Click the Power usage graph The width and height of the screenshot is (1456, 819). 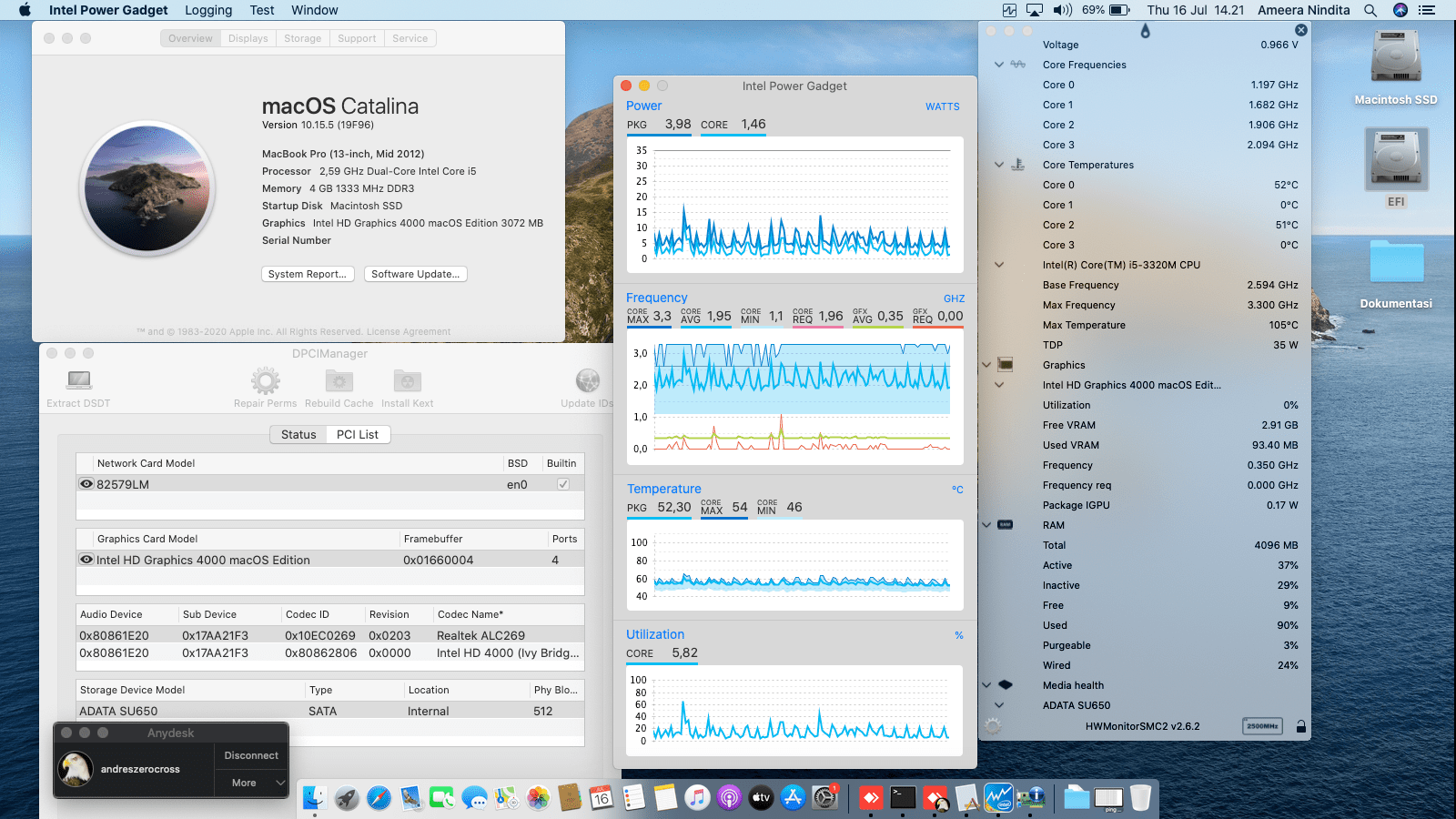point(795,205)
